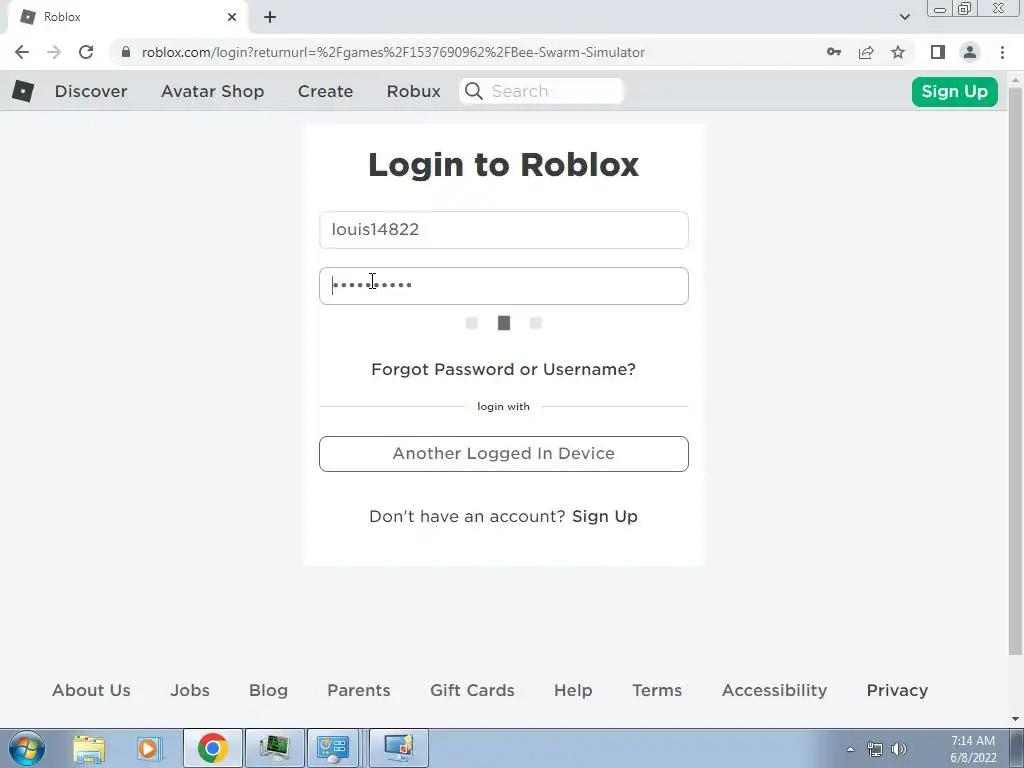The image size is (1024, 768).
Task: Open the Discover menu item
Action: pyautogui.click(x=91, y=91)
